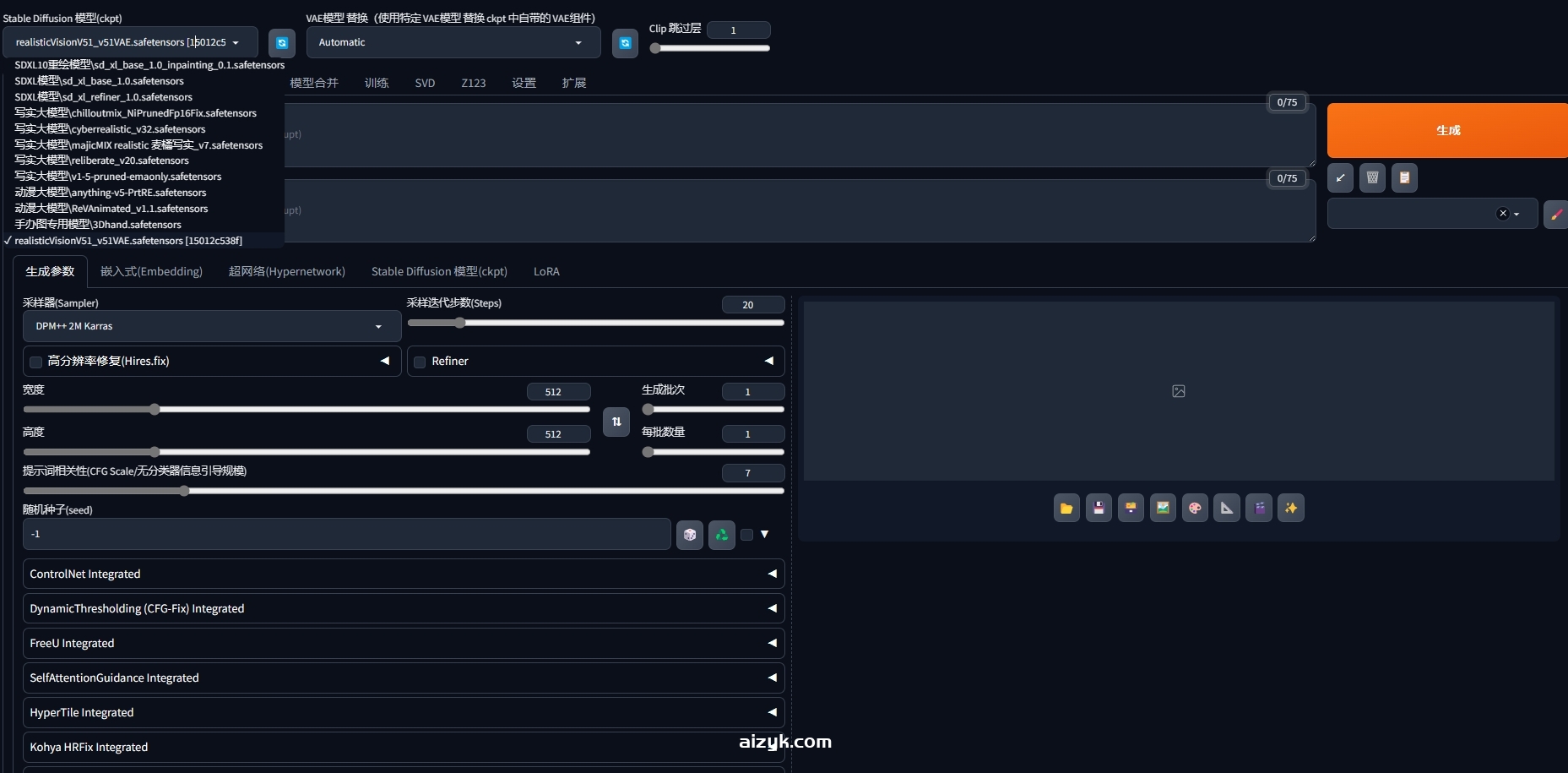Viewport: 1568px width, 773px height.
Task: Click the orange 生成 generate button
Action: tap(1447, 130)
